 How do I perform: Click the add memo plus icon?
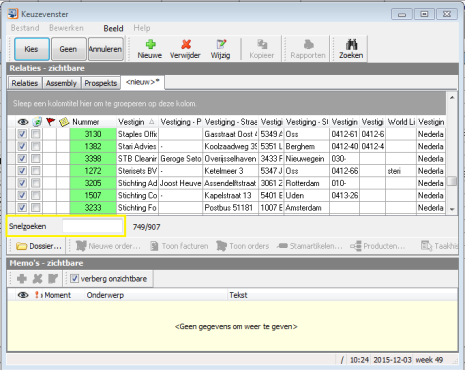click(x=22, y=278)
